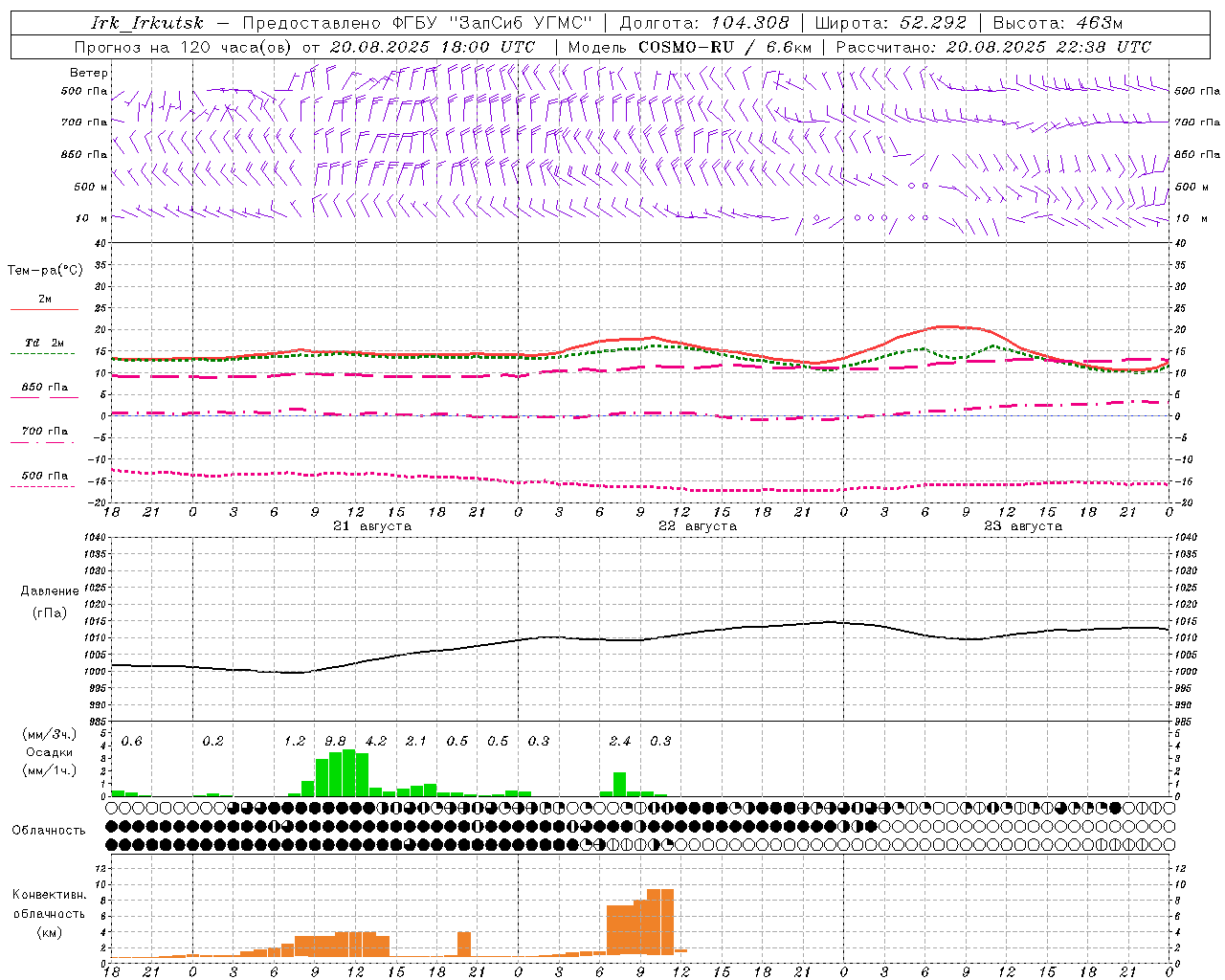
Task: Click the forecast length Прогноз на 120 часа(ов)
Action: 185,47
